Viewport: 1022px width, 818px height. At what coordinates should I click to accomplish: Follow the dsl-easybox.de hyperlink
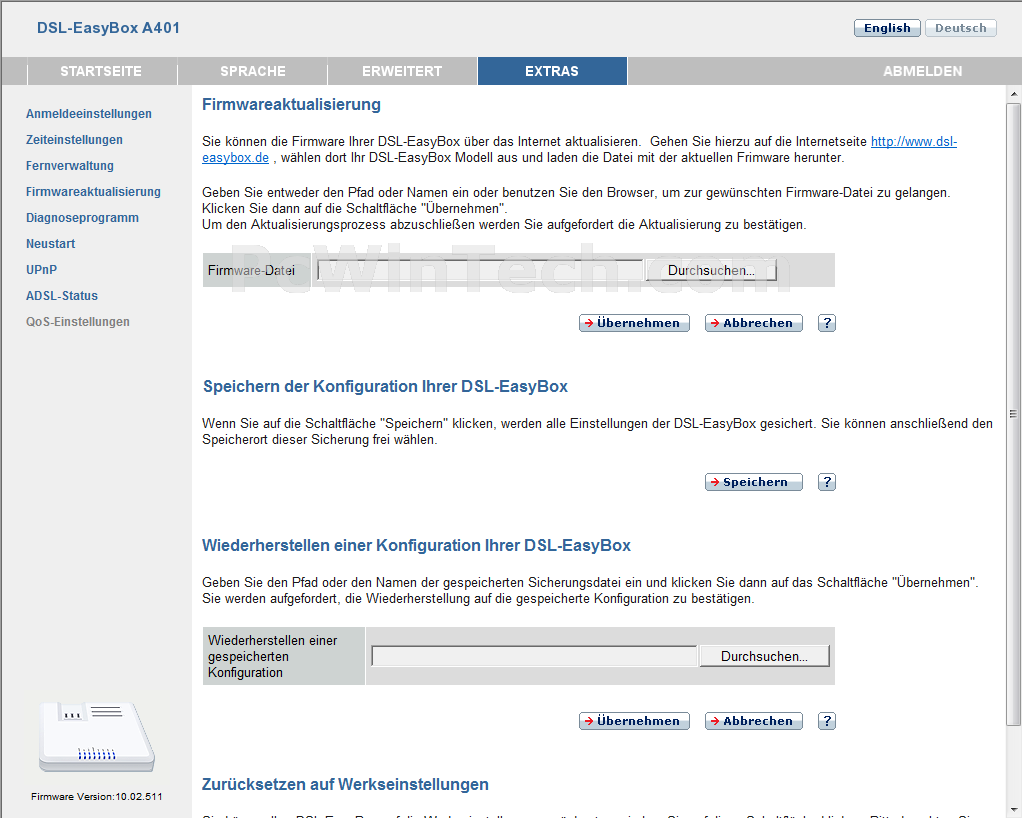click(x=914, y=141)
